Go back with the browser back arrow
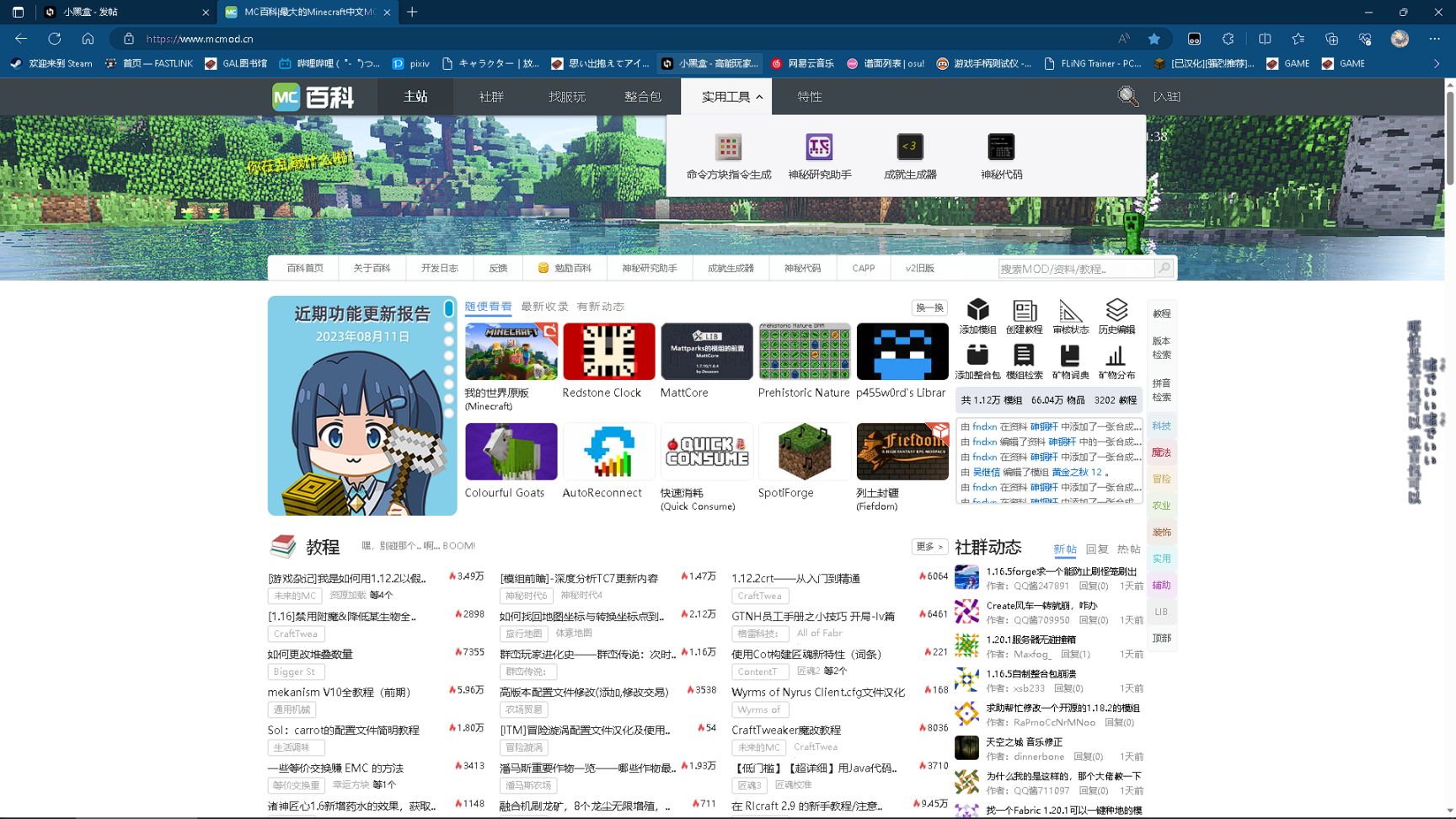The width and height of the screenshot is (1456, 819). pos(22,39)
